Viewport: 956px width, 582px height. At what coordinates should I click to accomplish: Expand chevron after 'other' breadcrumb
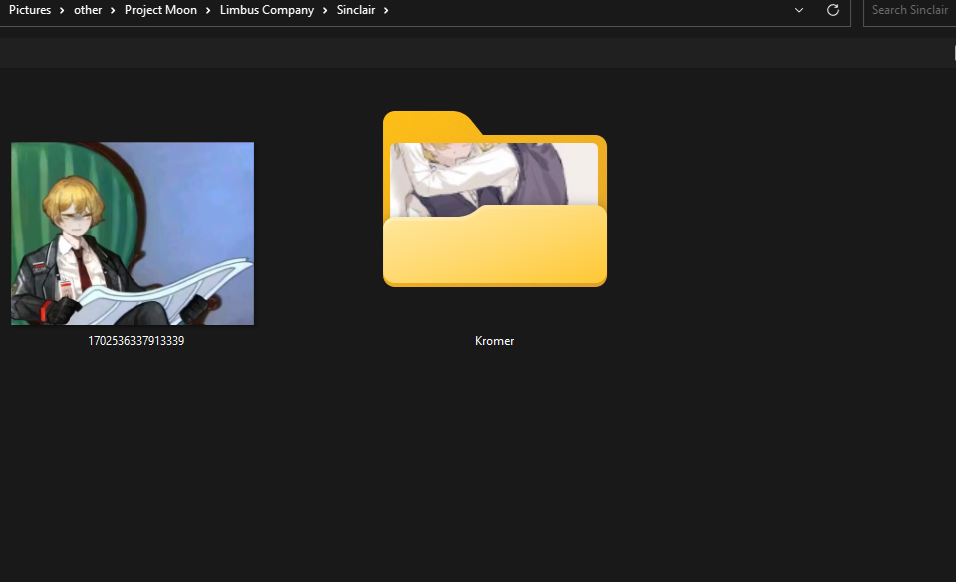tap(113, 10)
